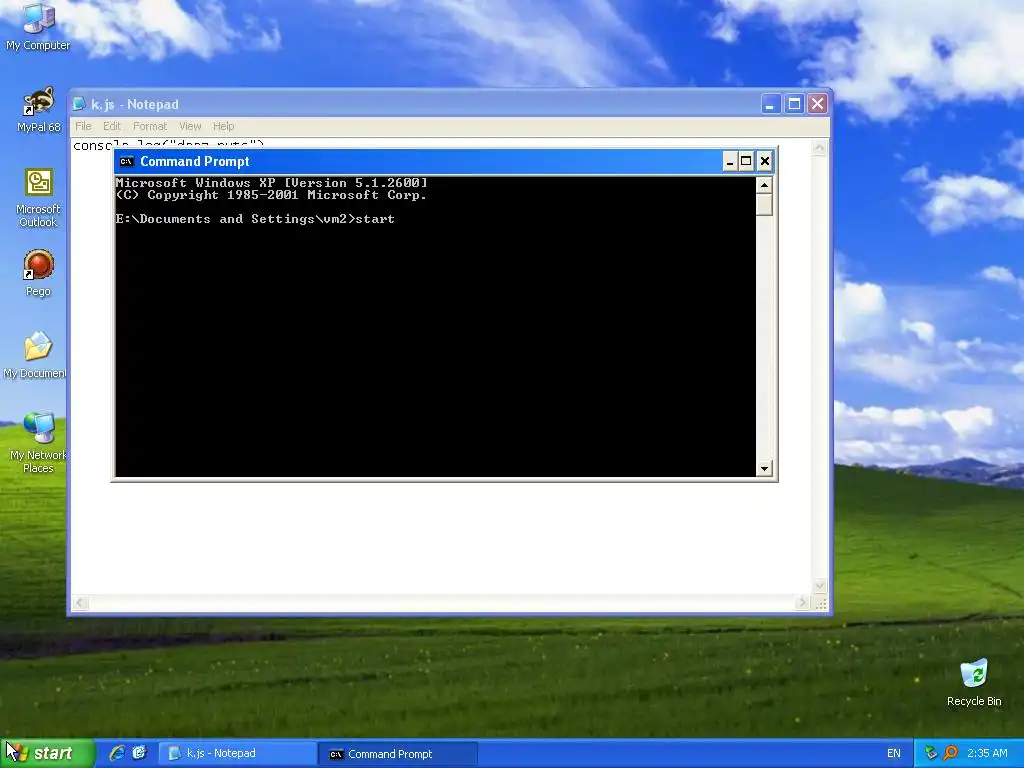The width and height of the screenshot is (1024, 768).
Task: Click the Notepad title bar icon
Action: (79, 104)
